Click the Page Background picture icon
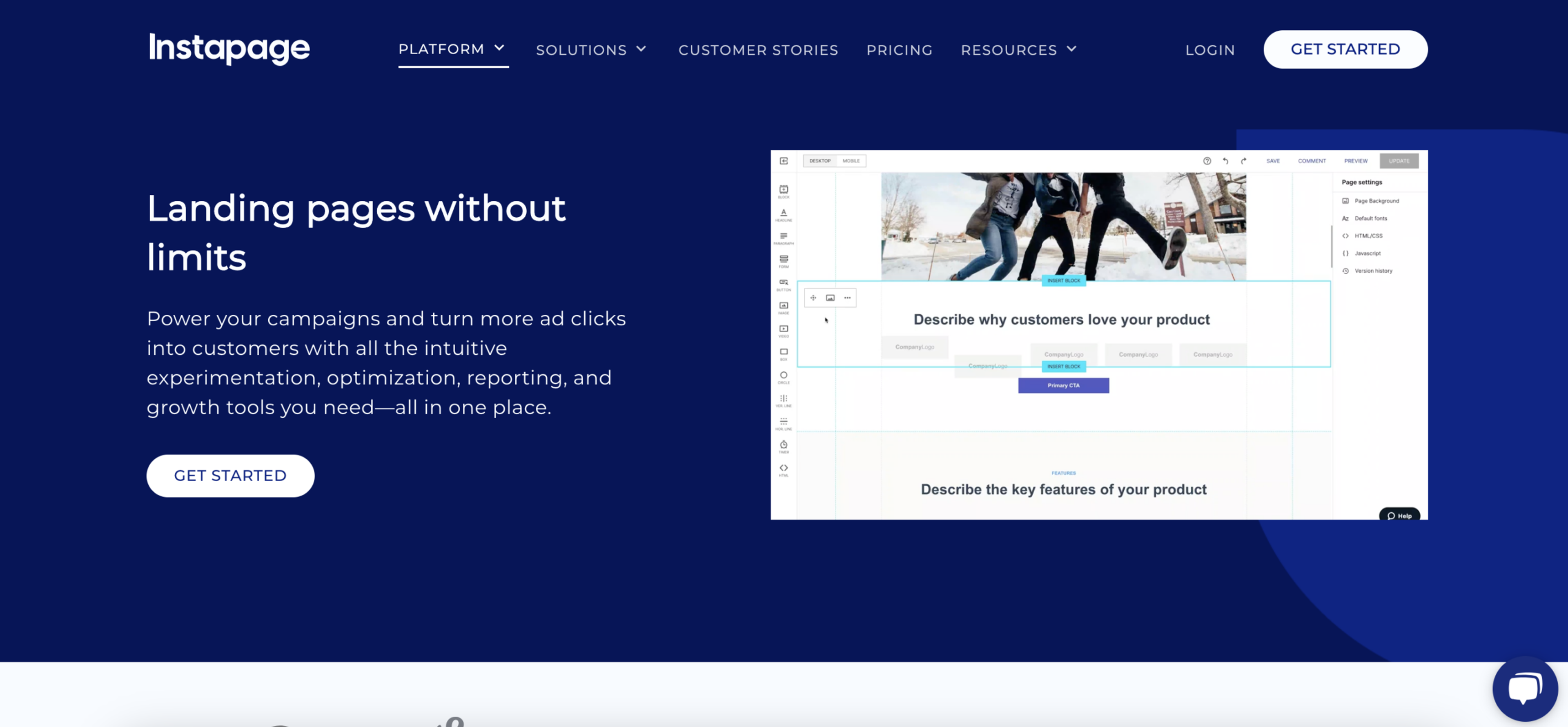1568x727 pixels. 1345,201
